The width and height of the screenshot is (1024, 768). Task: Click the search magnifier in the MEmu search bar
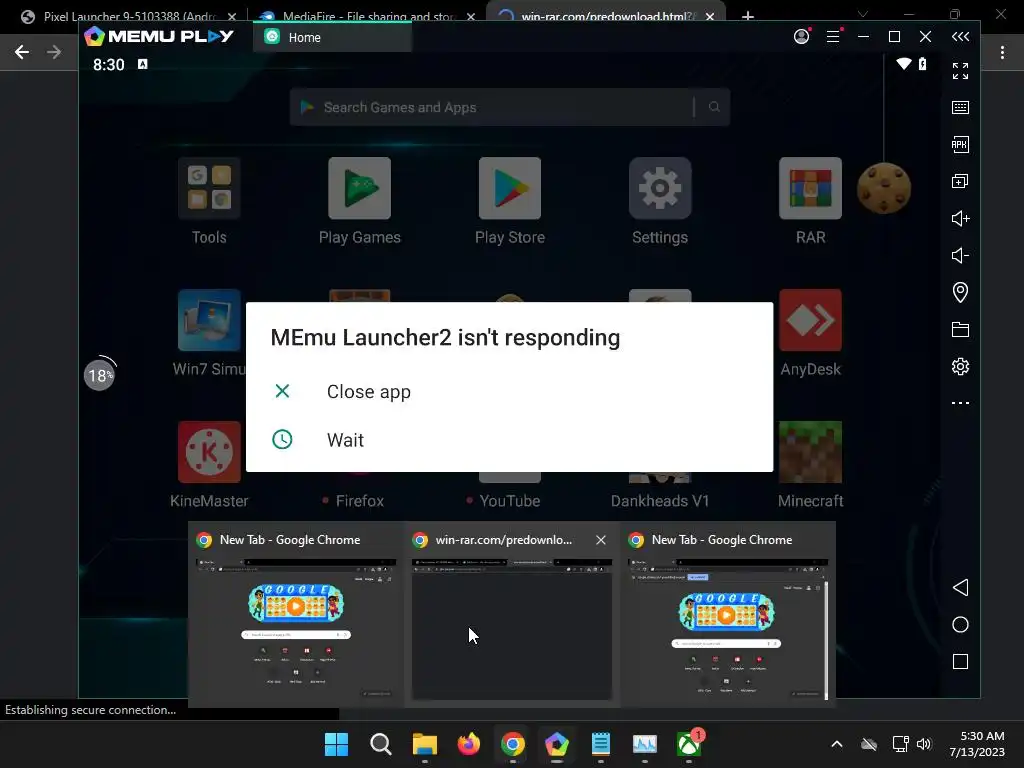[714, 107]
